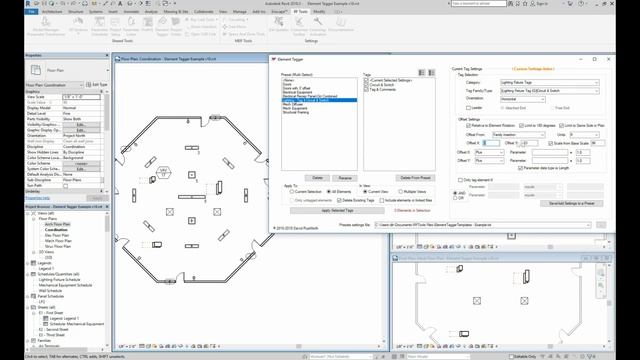Screen dimensions: 640x360
Task: Click the Sign In user icon
Action: 533,4
